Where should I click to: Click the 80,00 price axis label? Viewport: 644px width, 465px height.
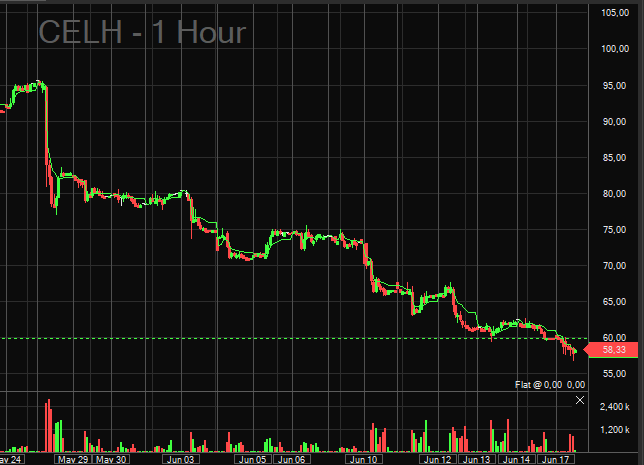click(614, 193)
